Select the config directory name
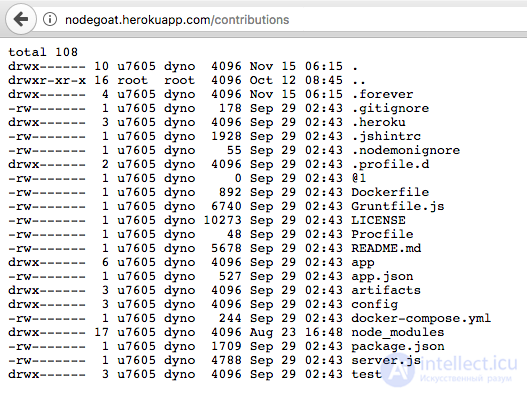Screen dimensions: 527x393 coord(375,305)
